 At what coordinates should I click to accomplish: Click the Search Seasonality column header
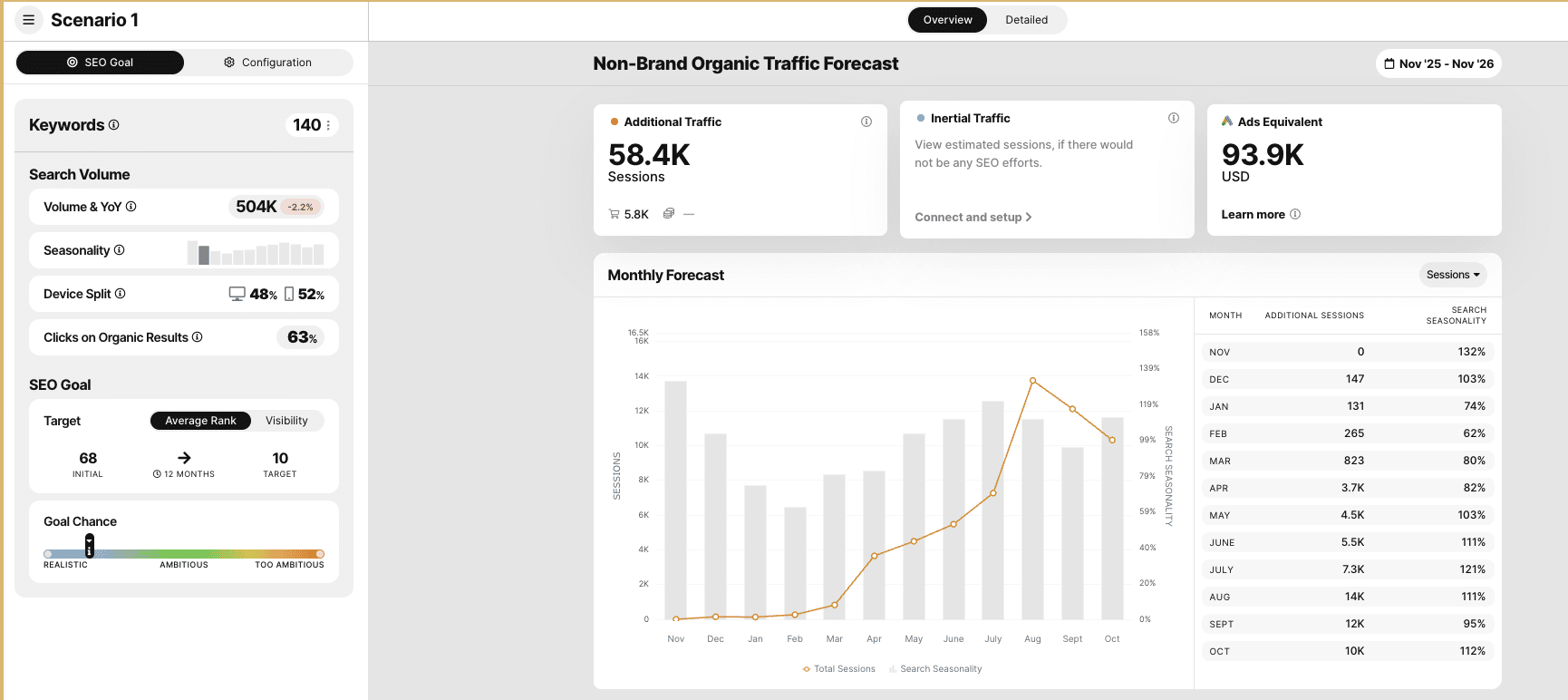pos(1457,316)
